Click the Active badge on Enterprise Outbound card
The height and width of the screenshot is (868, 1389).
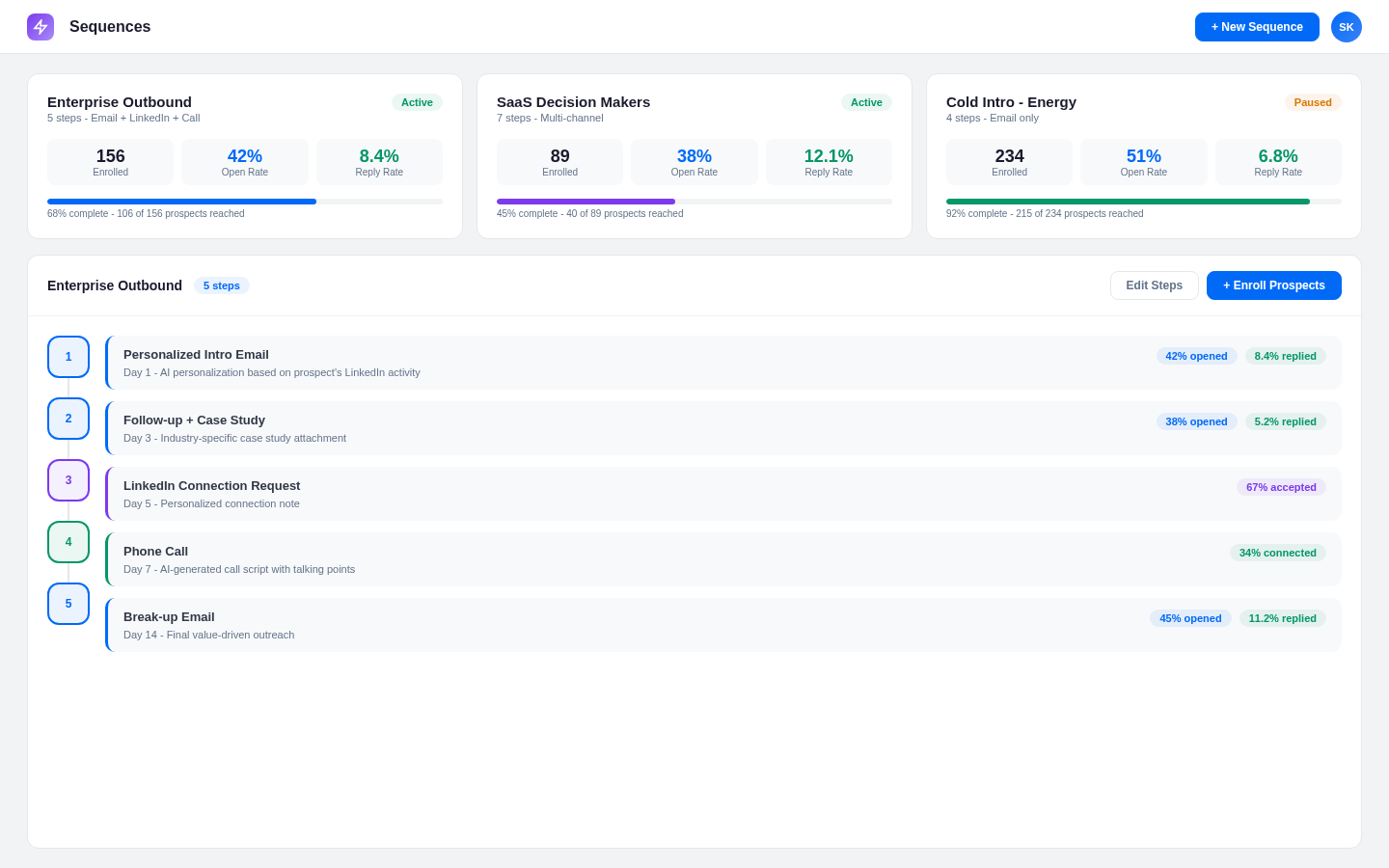click(417, 102)
